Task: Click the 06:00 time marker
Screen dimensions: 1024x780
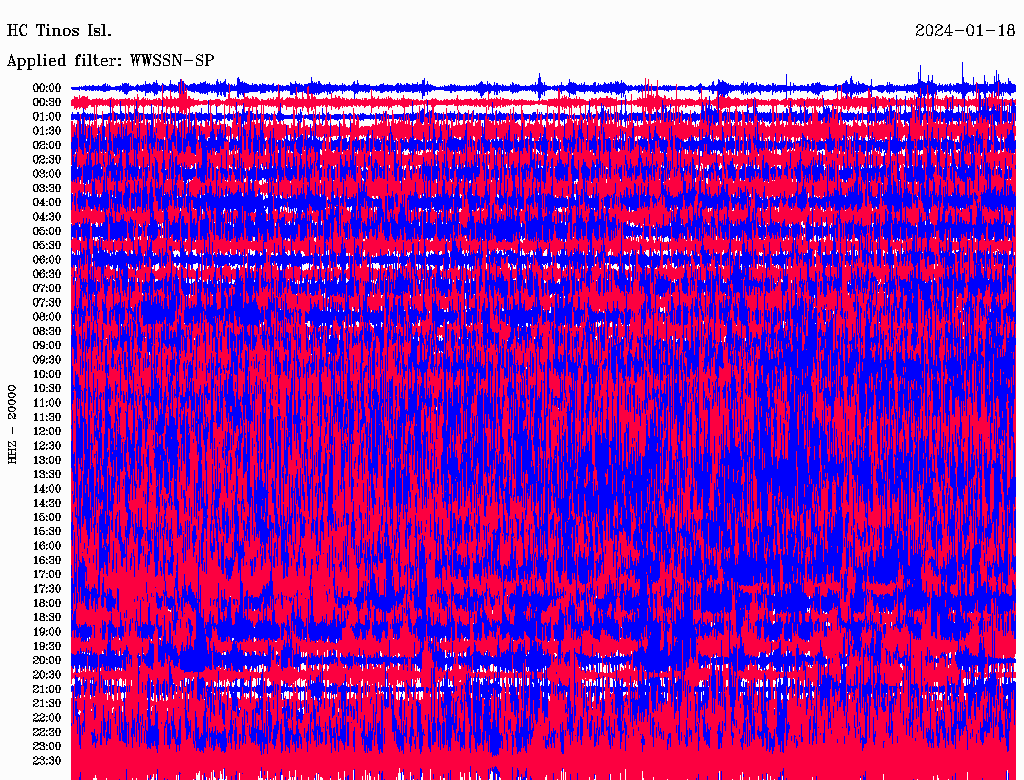Action: click(x=47, y=260)
